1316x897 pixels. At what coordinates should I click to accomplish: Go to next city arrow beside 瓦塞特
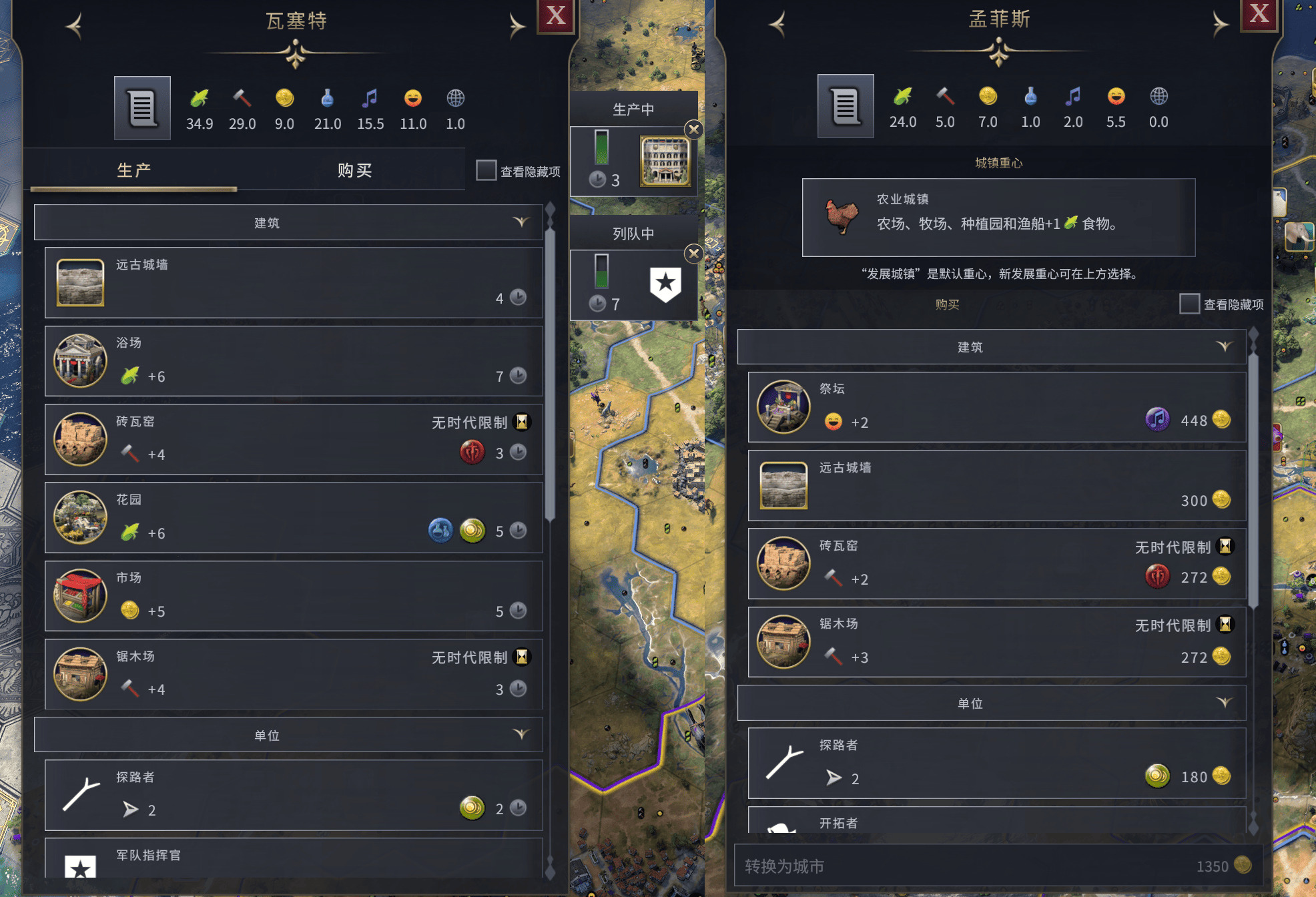[516, 26]
